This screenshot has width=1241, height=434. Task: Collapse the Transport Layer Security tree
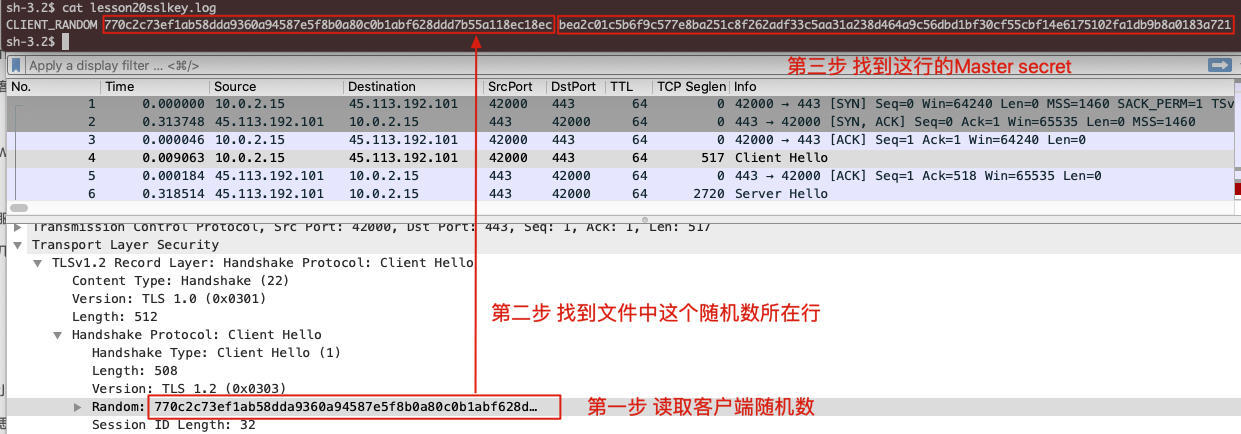(18, 245)
